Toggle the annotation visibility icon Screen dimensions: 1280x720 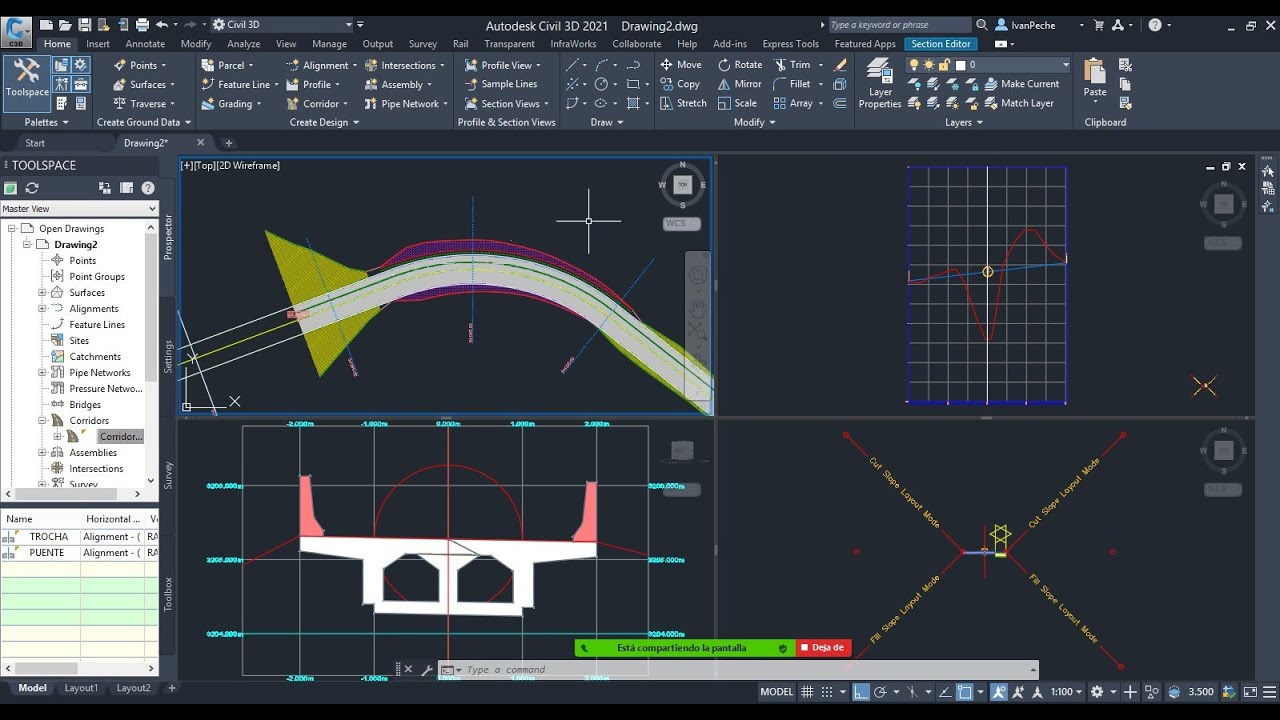[1000, 691]
